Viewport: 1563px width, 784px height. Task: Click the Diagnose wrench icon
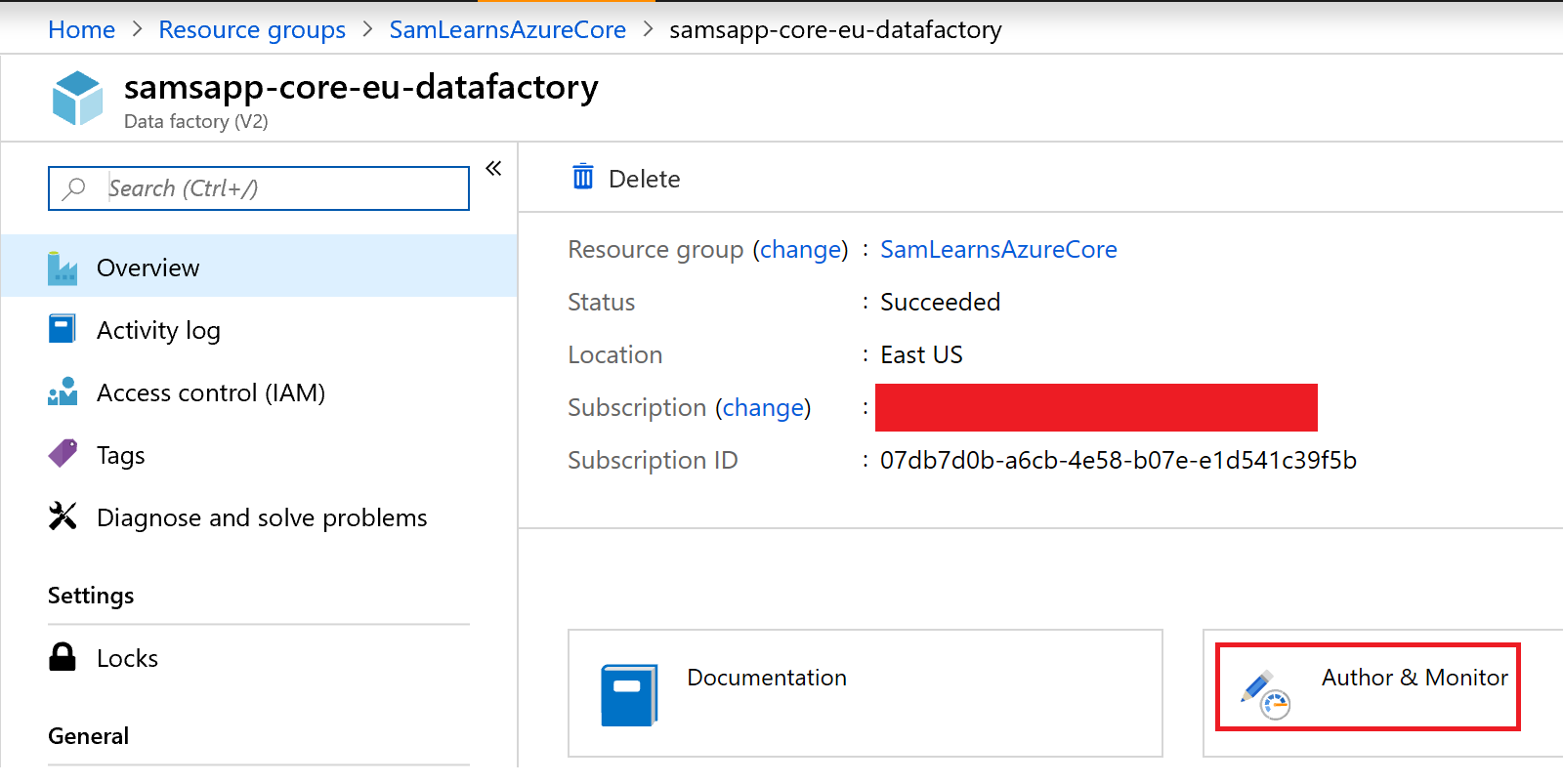tap(63, 516)
